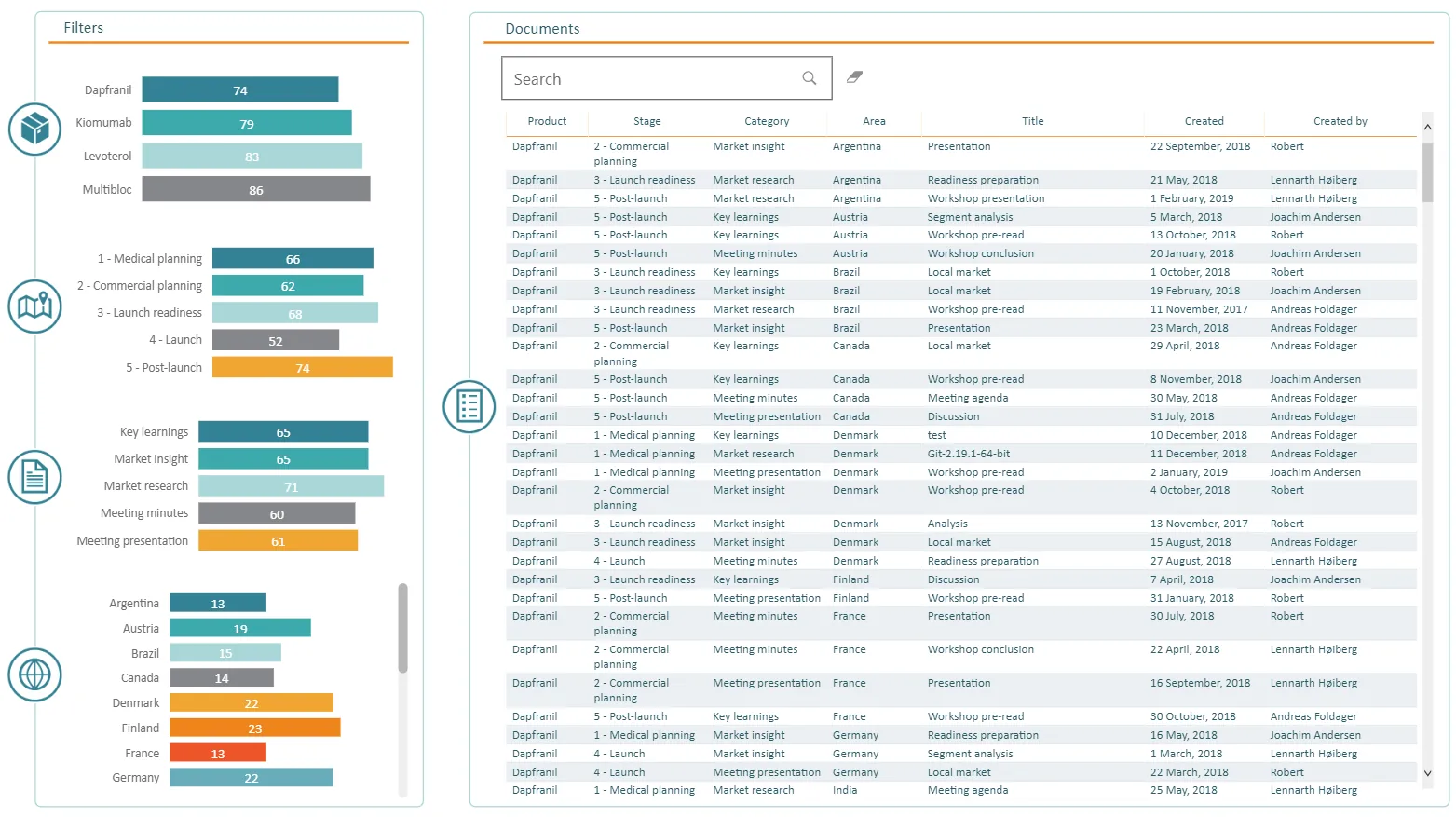The height and width of the screenshot is (817, 1456).
Task: Filter by Austria area bar
Action: (240, 628)
